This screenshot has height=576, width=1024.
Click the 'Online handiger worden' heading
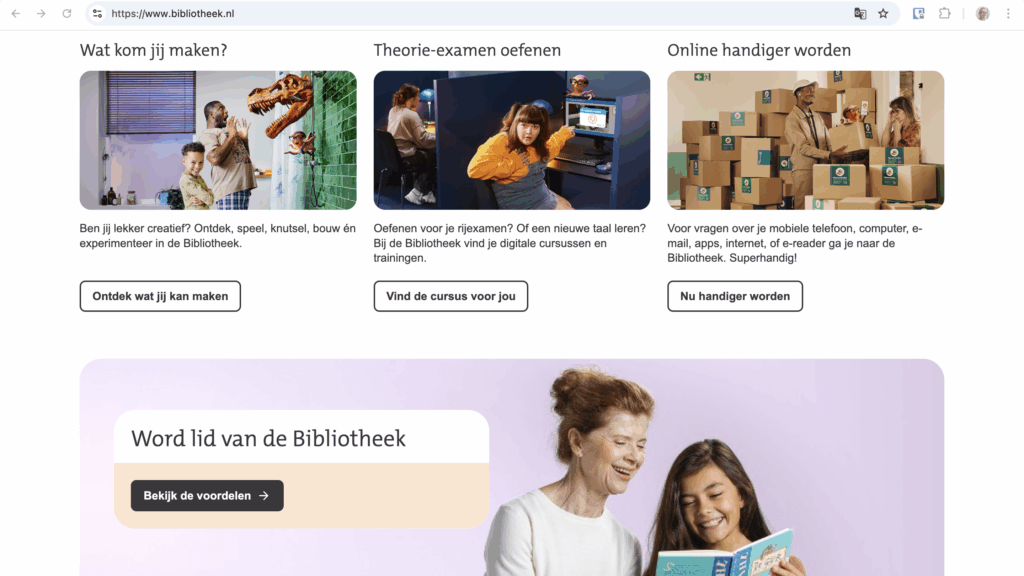(759, 50)
